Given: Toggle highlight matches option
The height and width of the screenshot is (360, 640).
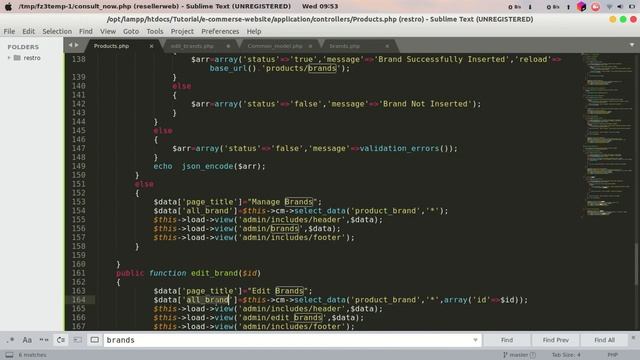Looking at the screenshot, I should (x=94, y=340).
